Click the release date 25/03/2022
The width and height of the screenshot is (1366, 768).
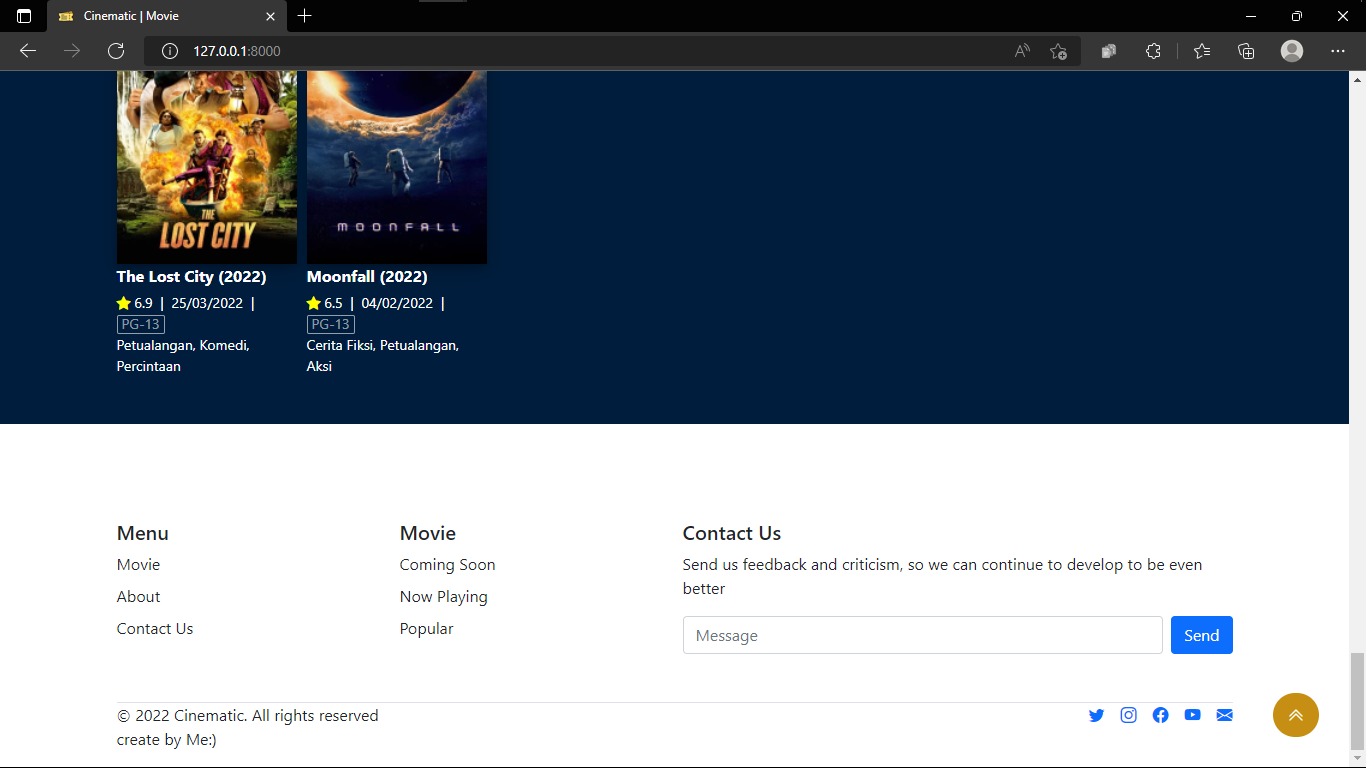pyautogui.click(x=207, y=303)
